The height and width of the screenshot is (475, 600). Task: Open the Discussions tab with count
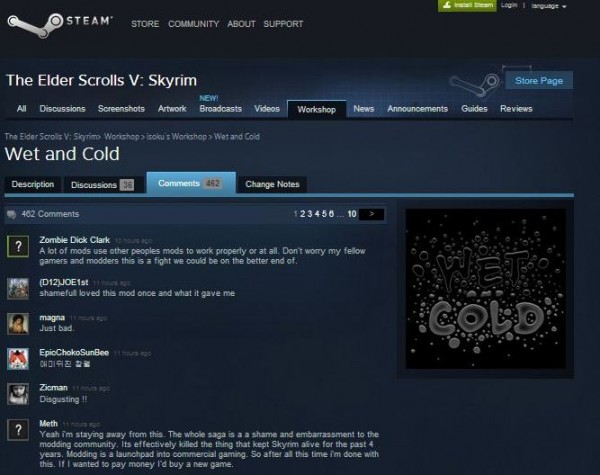pyautogui.click(x=103, y=185)
